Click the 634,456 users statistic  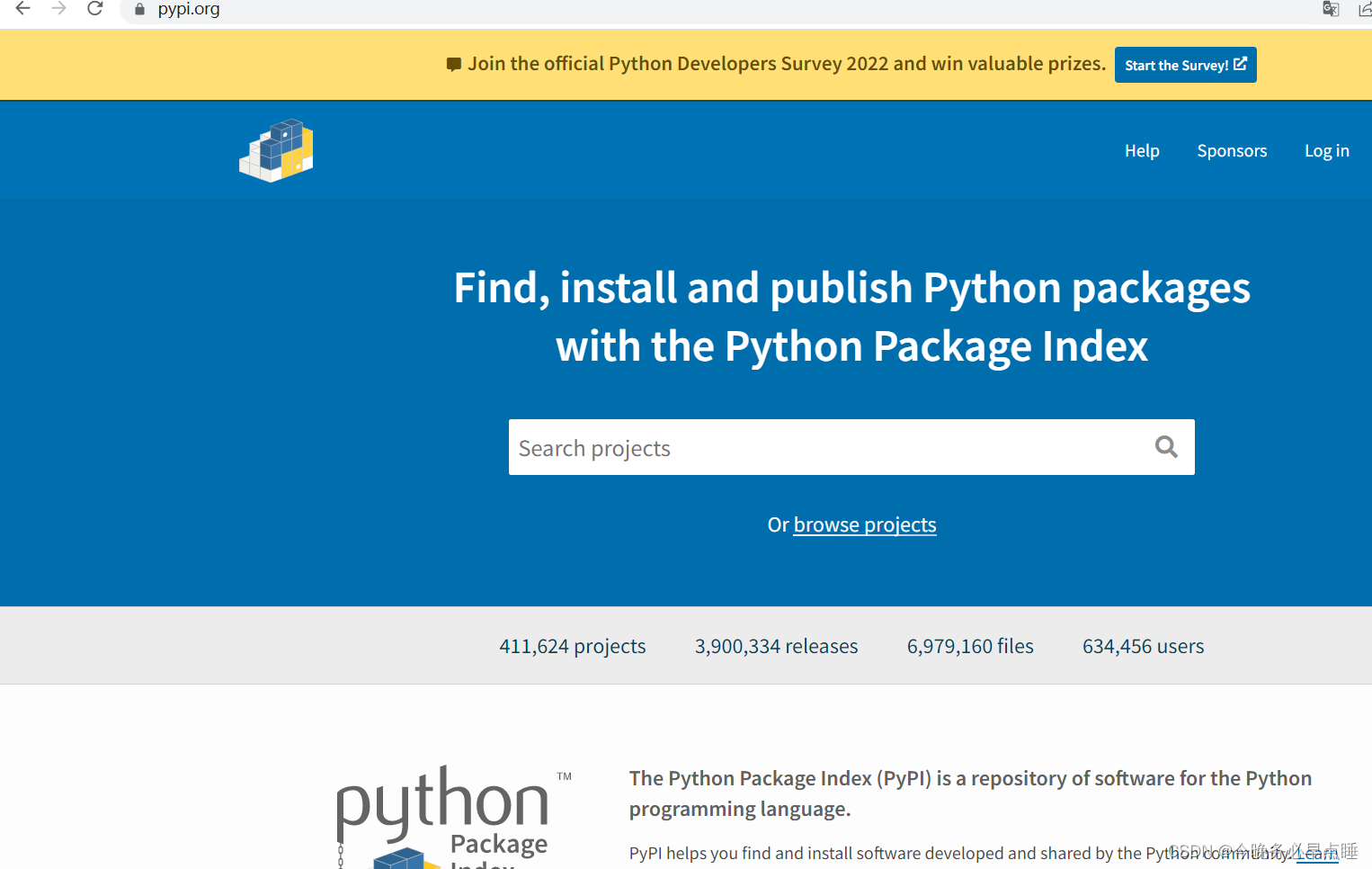pyautogui.click(x=1143, y=646)
